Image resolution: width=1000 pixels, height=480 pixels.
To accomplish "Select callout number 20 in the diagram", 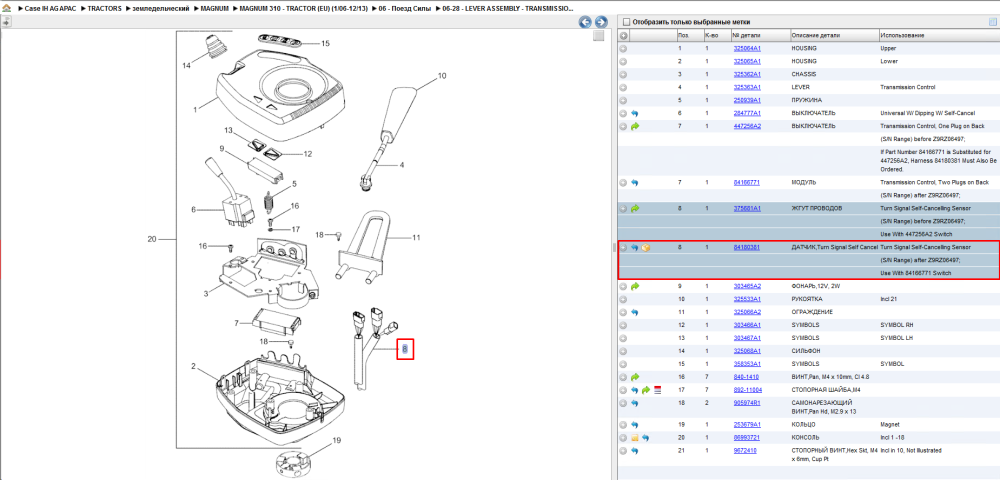I will [152, 240].
